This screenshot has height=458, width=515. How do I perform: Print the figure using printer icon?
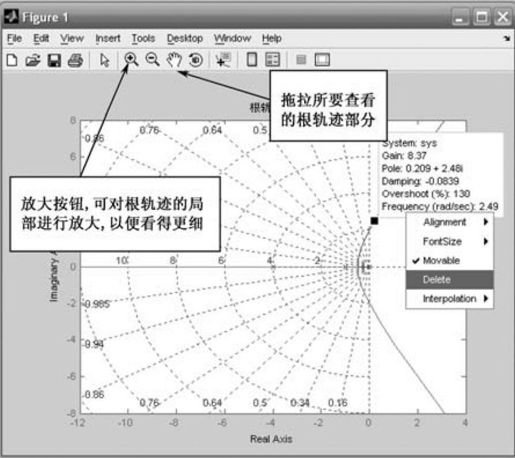(x=75, y=60)
